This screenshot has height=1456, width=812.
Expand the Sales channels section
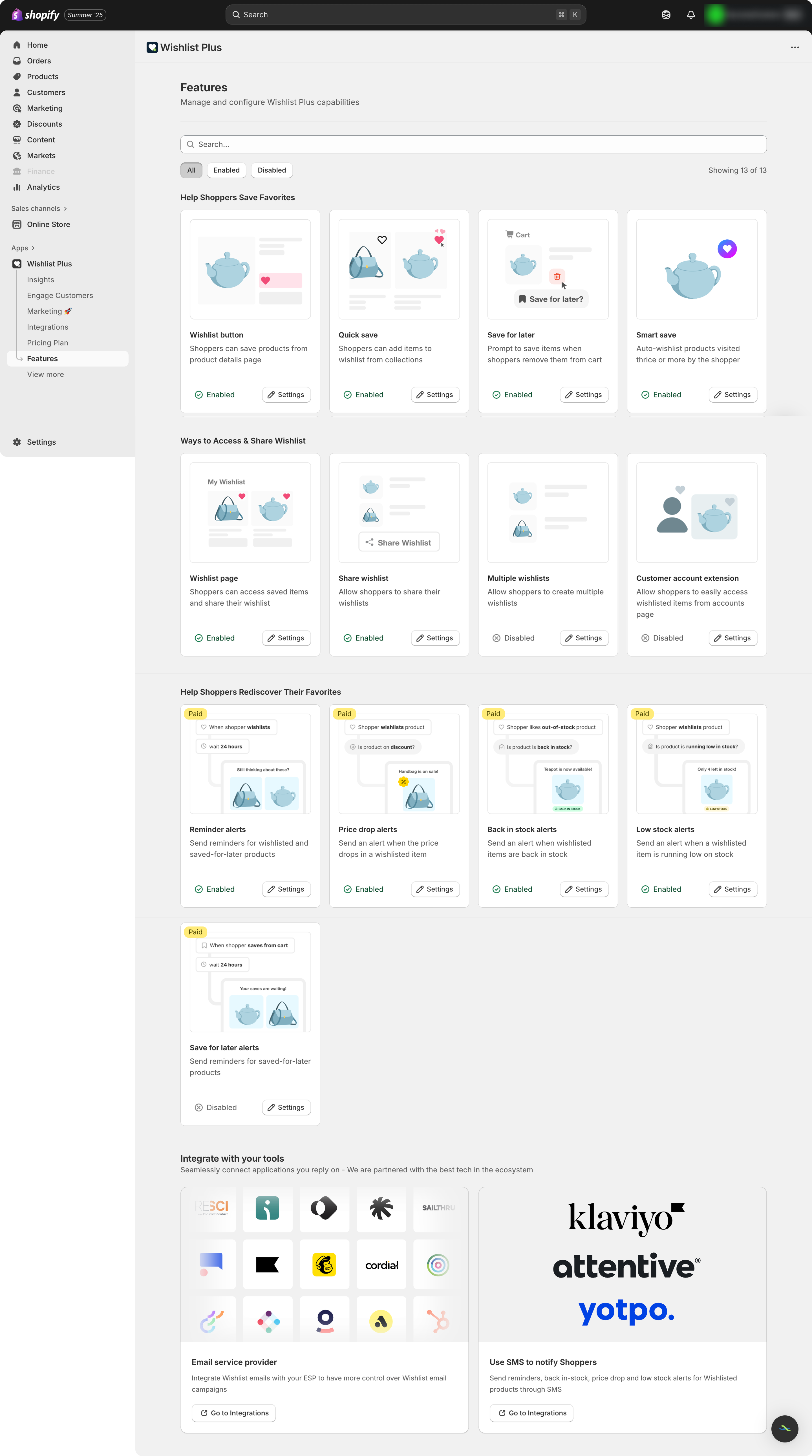tap(39, 209)
